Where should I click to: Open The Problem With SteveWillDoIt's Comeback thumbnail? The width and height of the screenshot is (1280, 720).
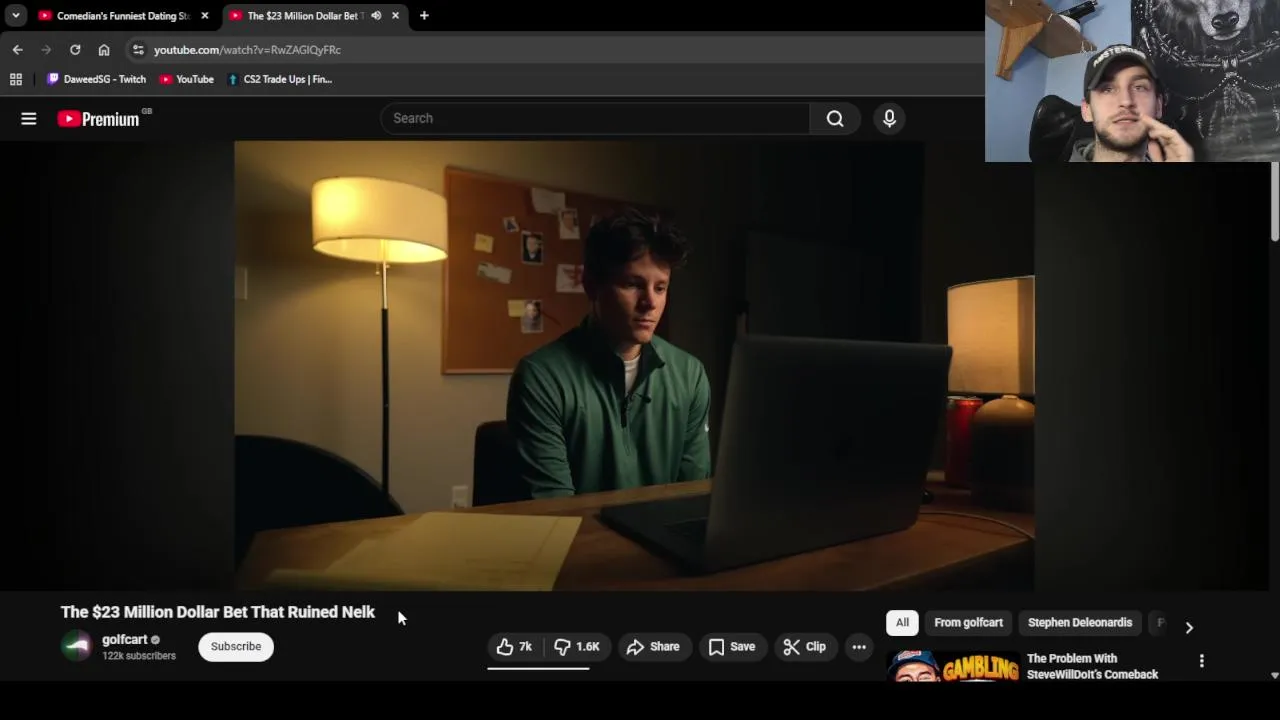(953, 666)
